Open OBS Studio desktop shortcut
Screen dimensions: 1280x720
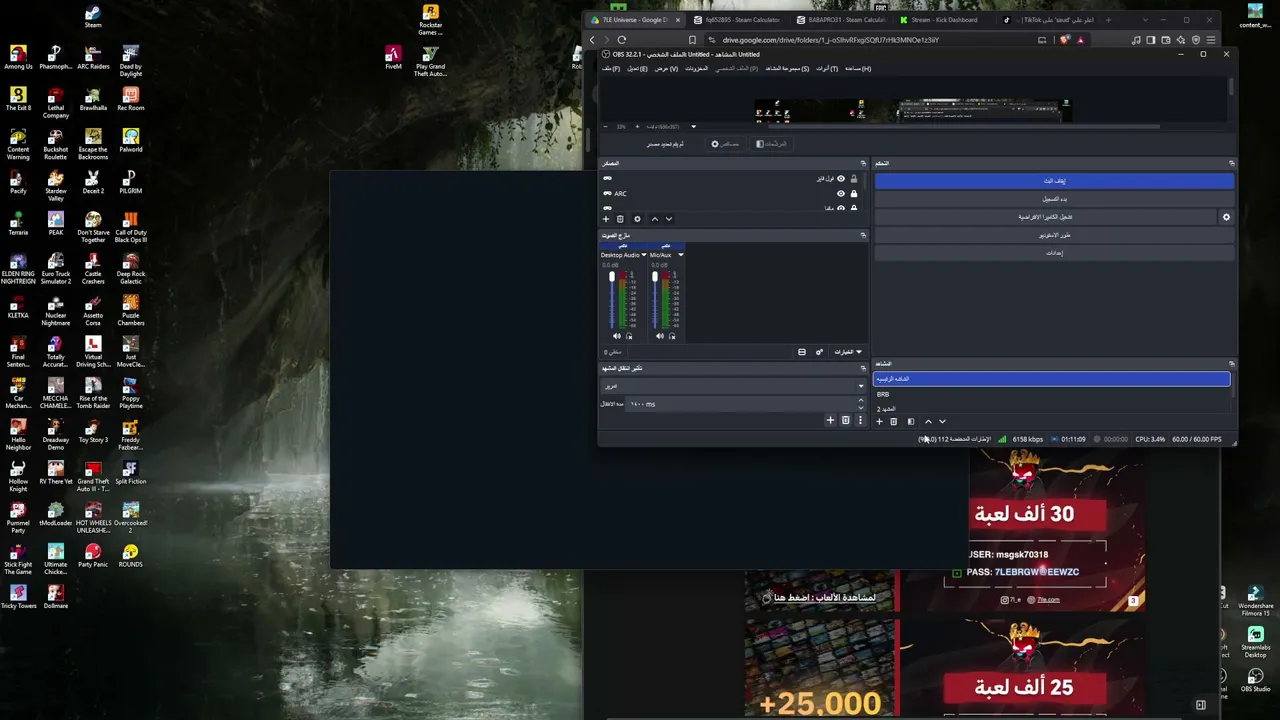coord(1255,679)
